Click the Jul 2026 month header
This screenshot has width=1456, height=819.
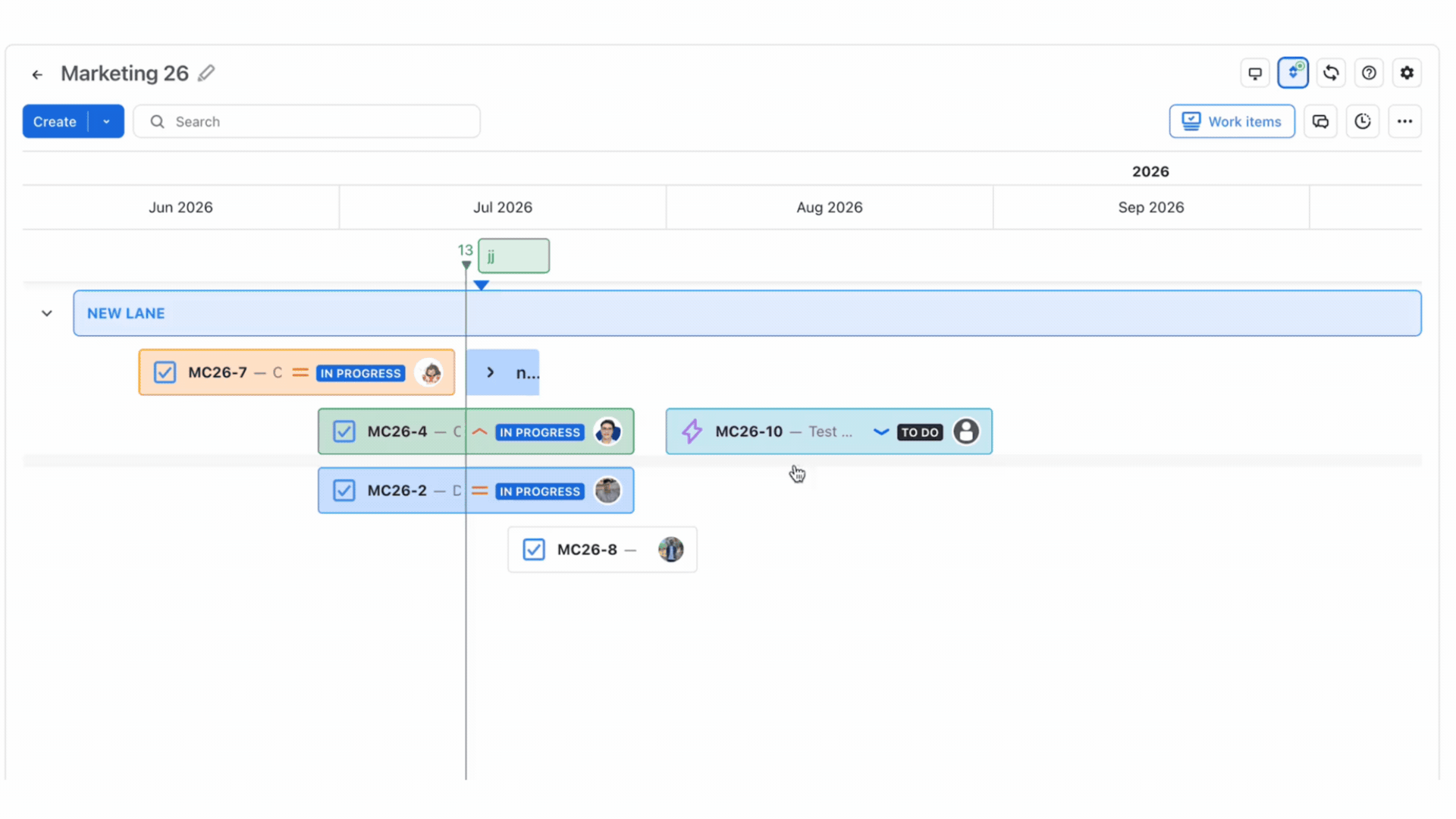pyautogui.click(x=503, y=208)
